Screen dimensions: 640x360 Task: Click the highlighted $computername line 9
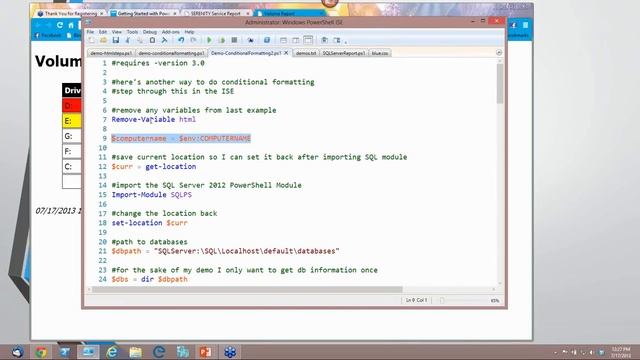(x=181, y=138)
